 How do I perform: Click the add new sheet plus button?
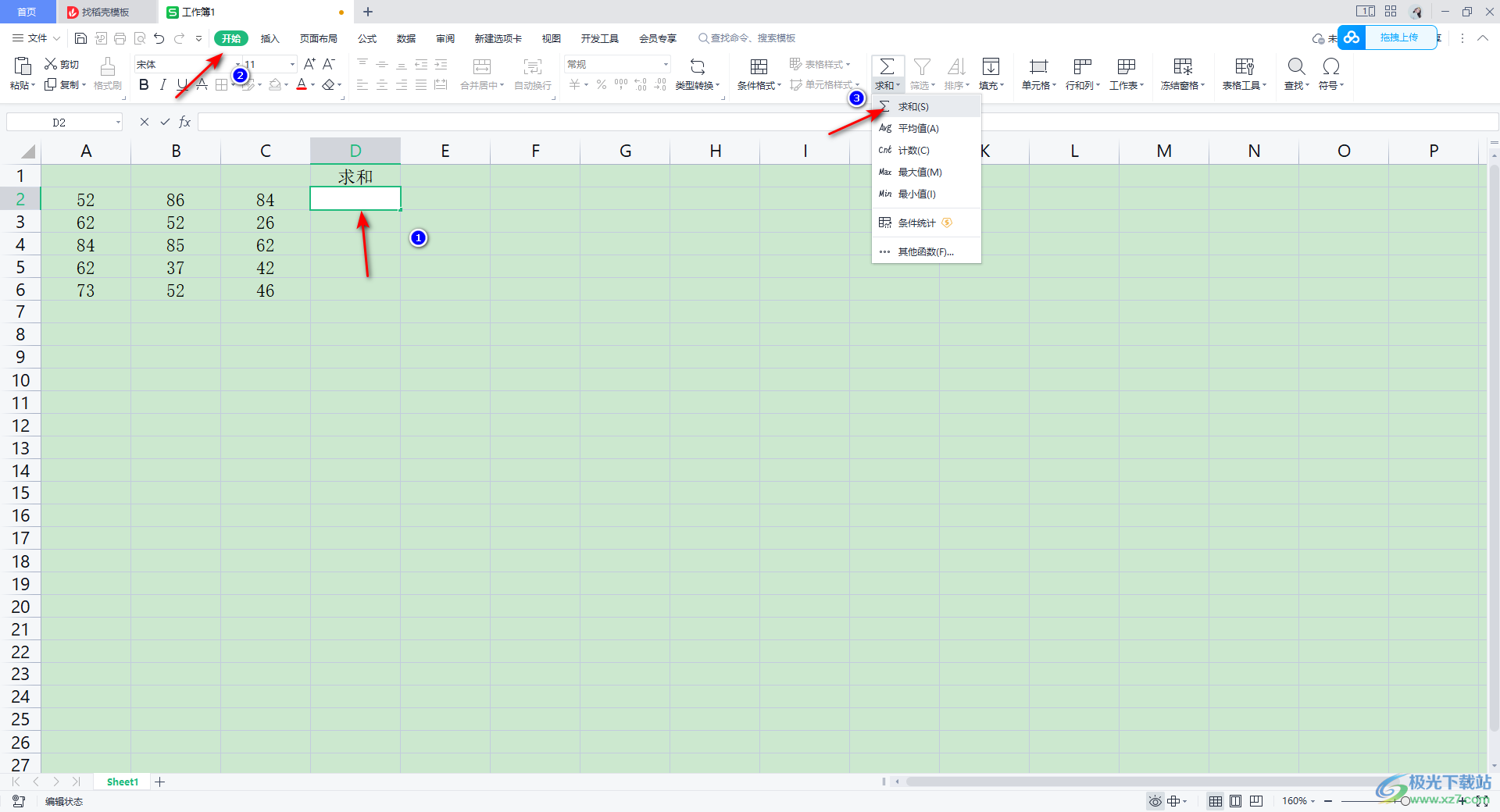coord(159,782)
